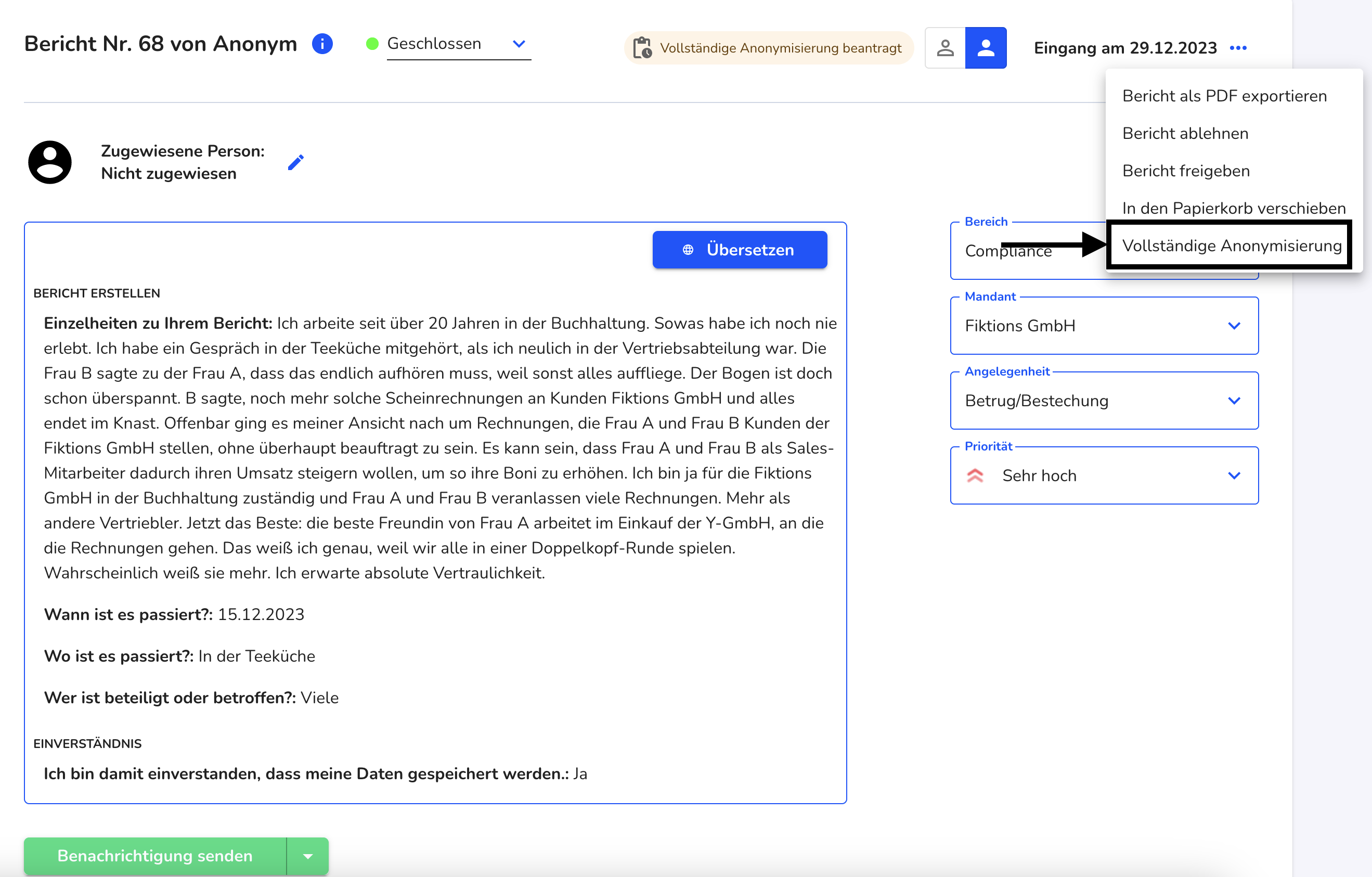
Task: Open the Geschlossen status dropdown
Action: (459, 44)
